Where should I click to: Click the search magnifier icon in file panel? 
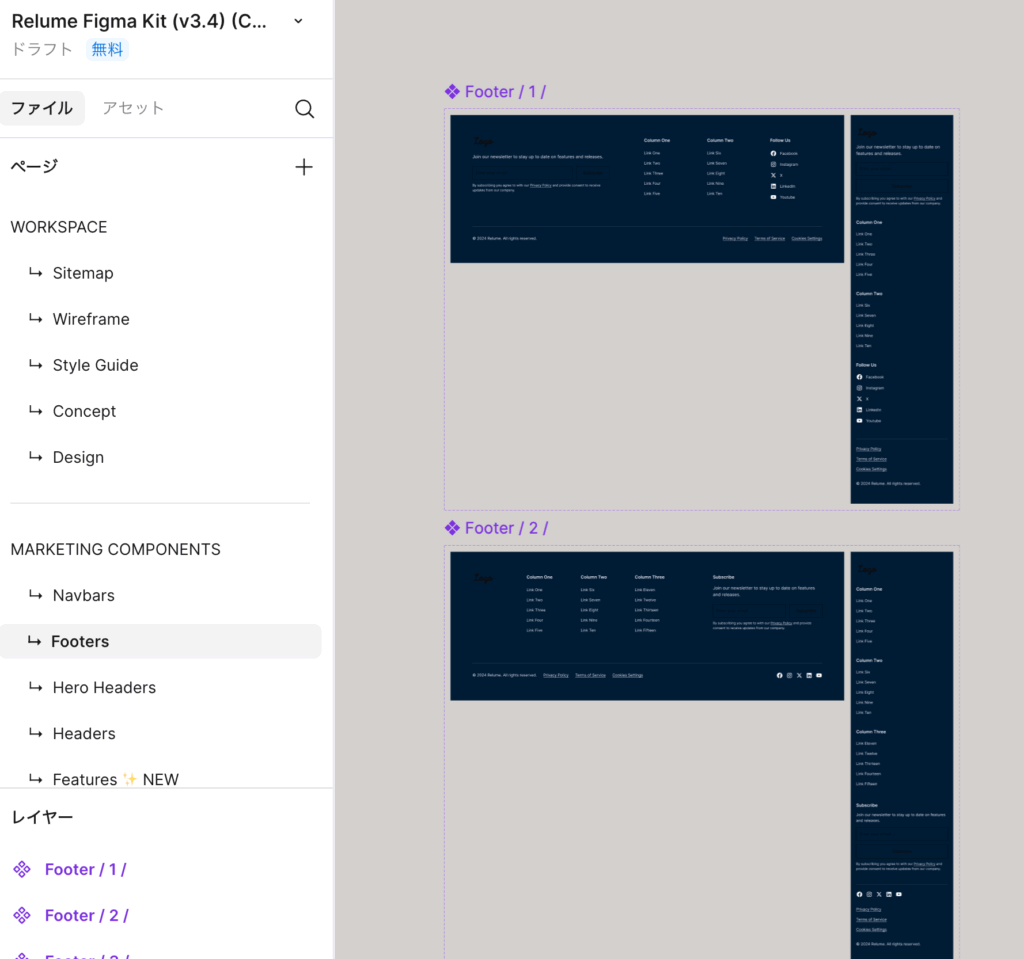304,109
